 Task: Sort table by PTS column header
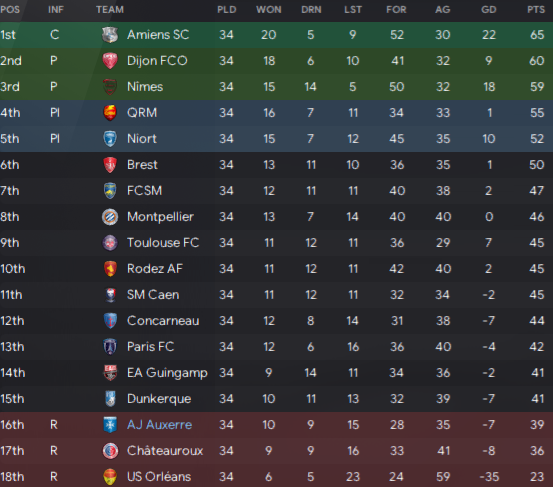tap(536, 10)
